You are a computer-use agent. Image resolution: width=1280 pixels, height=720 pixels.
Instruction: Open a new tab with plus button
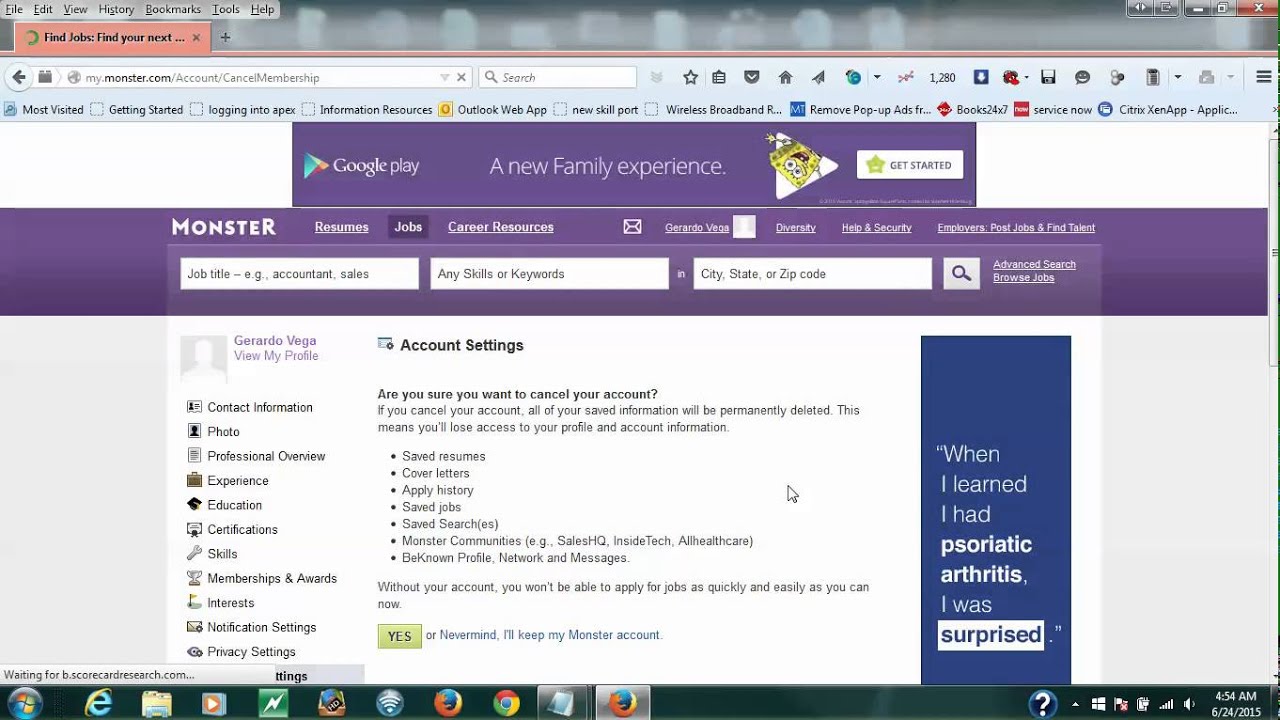point(225,38)
